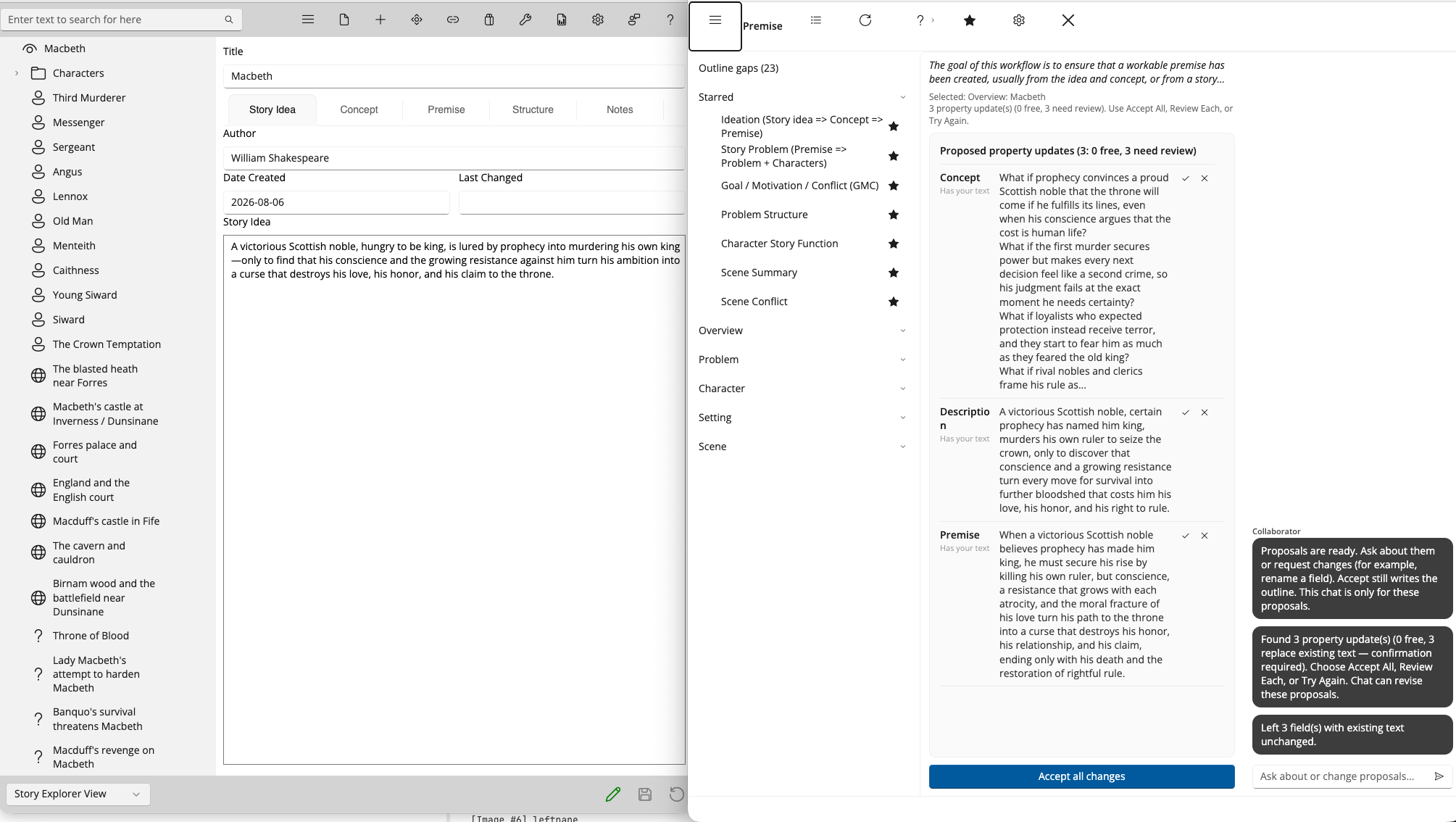This screenshot has width=1456, height=822.
Task: Click the green pencil edit icon
Action: click(613, 794)
